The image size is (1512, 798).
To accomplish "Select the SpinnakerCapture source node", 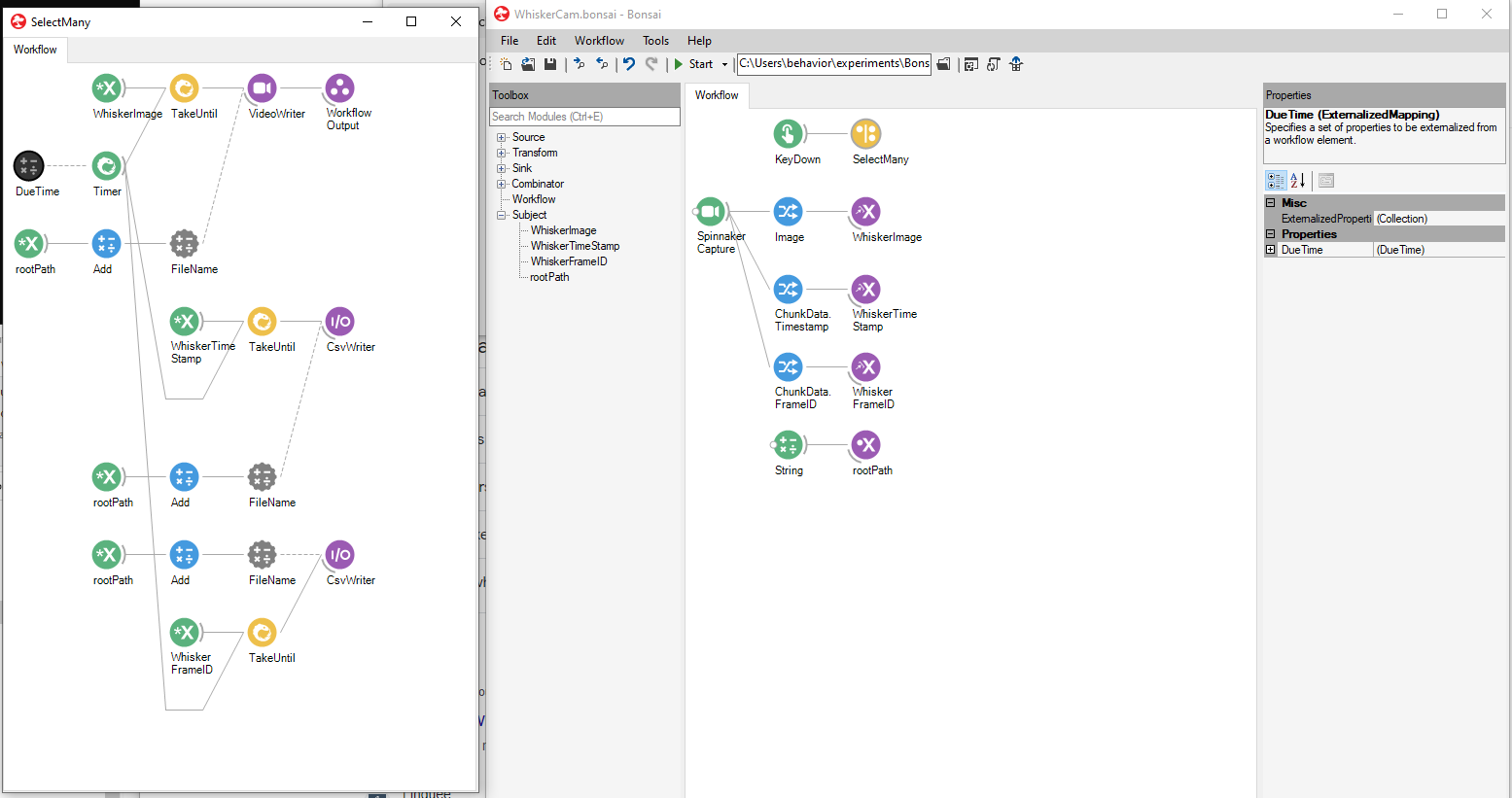I will coord(710,211).
